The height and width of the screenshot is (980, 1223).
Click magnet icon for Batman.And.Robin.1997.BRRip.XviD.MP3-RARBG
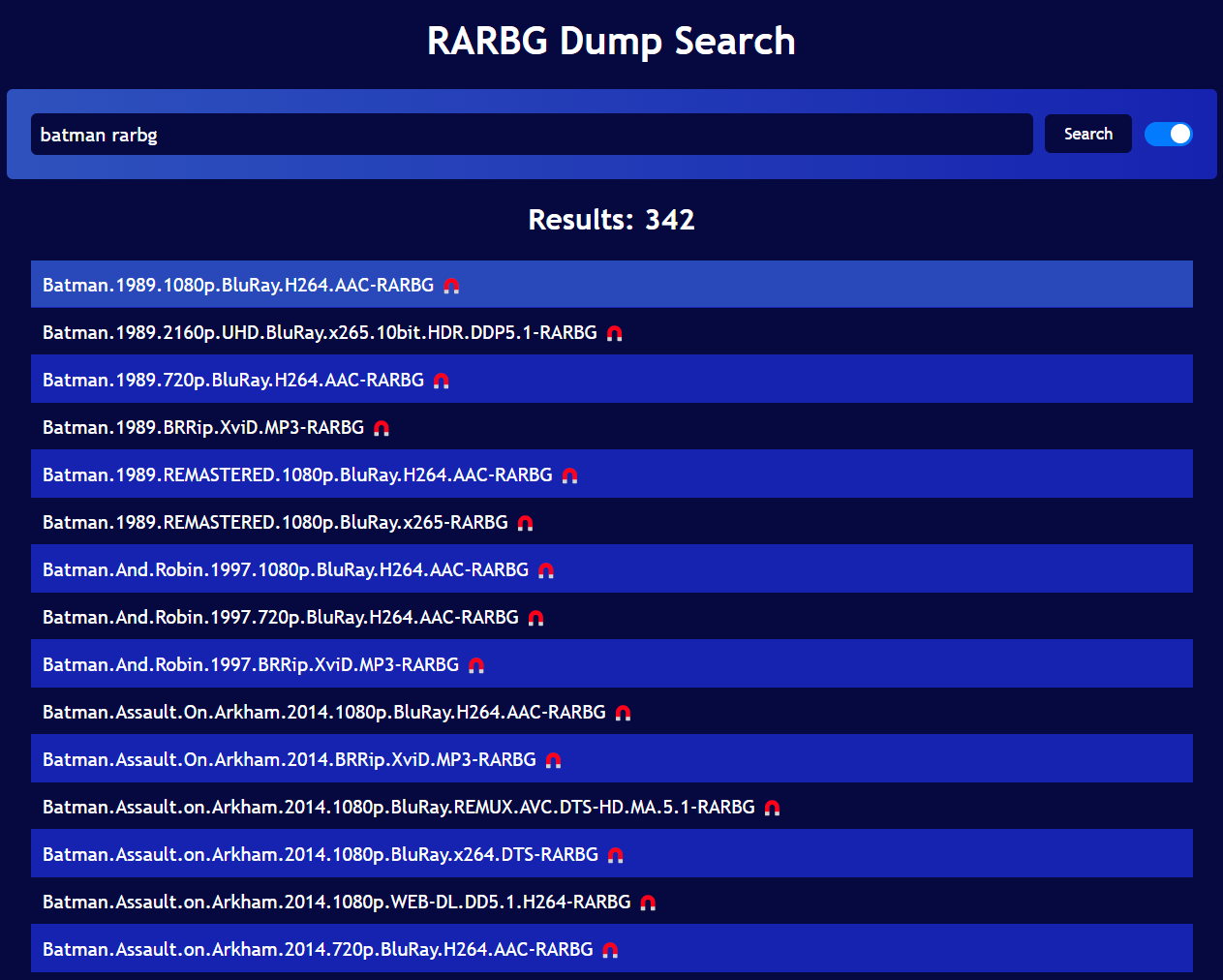(476, 665)
